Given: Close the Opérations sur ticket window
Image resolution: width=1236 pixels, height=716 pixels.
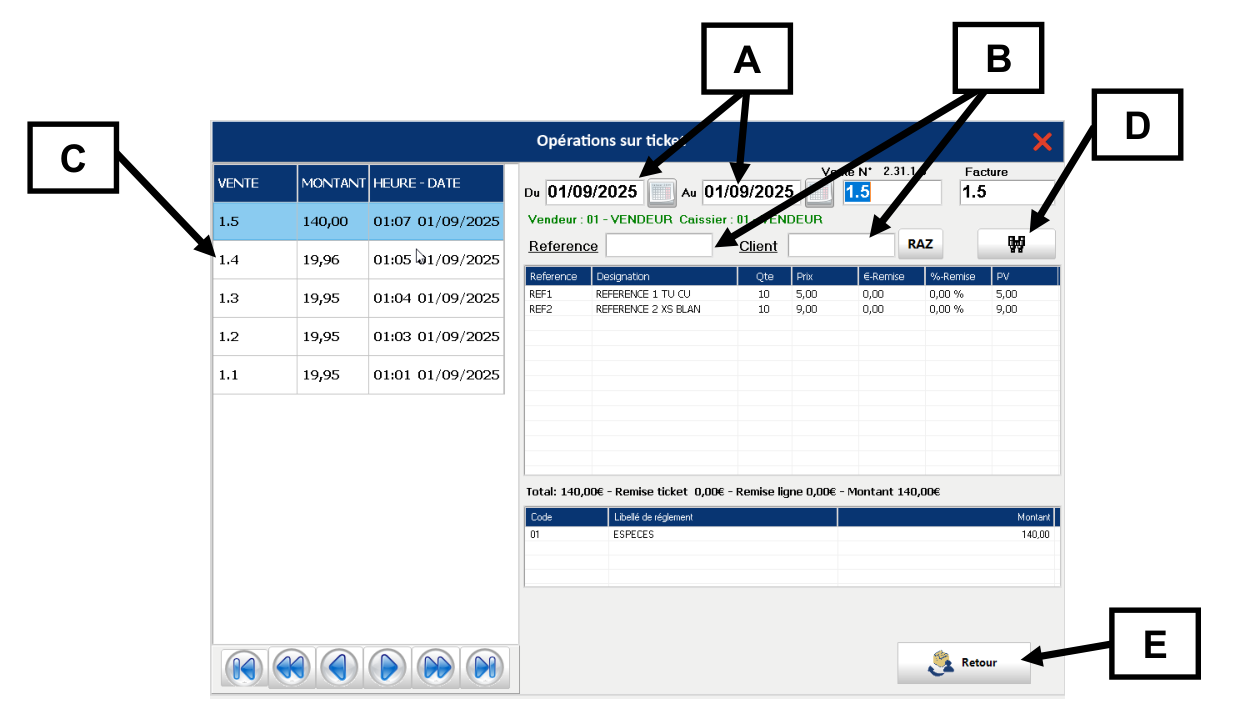Looking at the screenshot, I should (1042, 142).
